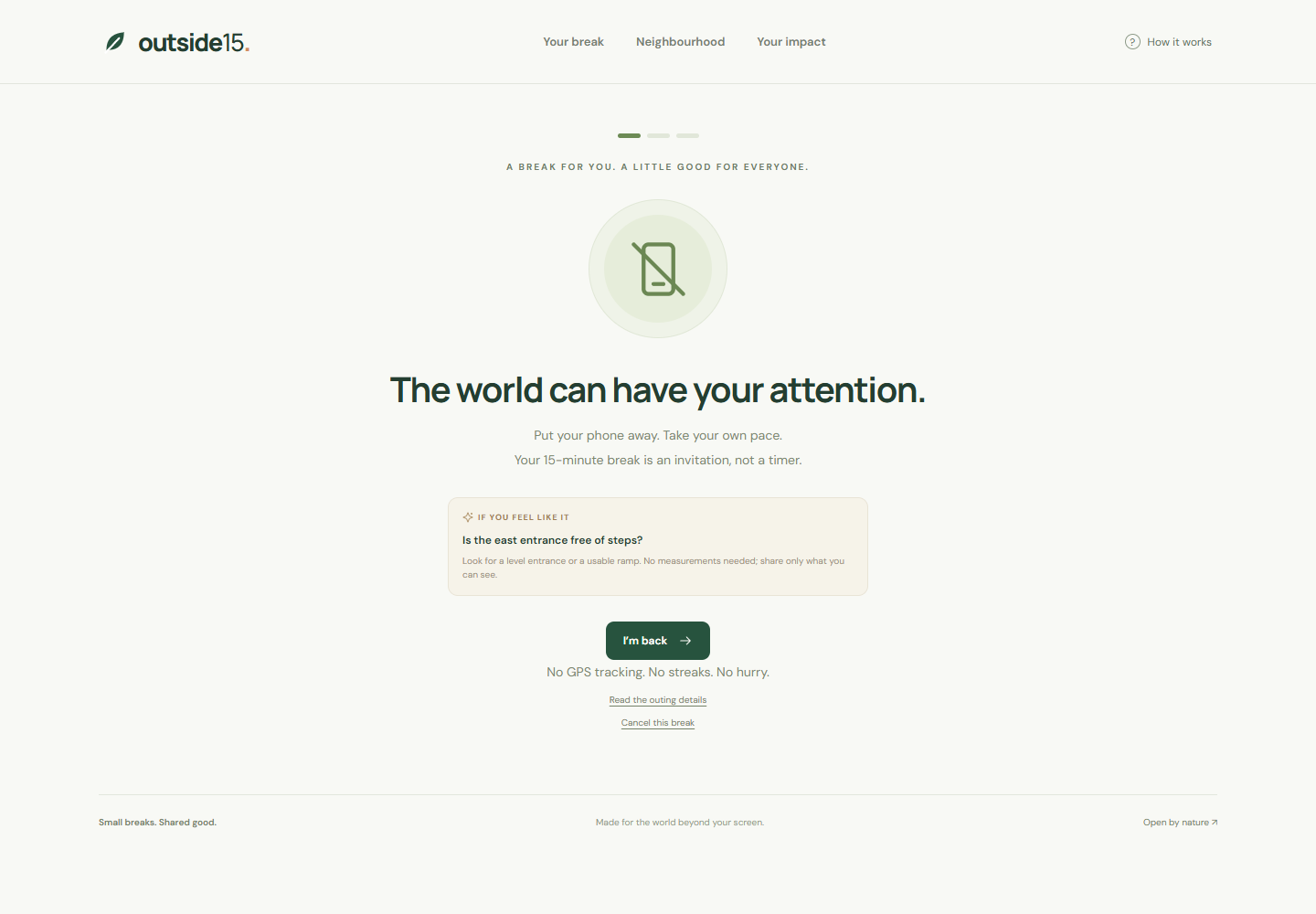1316x914 pixels.
Task: Click the arrow icon in the I'm back button
Action: coord(685,641)
